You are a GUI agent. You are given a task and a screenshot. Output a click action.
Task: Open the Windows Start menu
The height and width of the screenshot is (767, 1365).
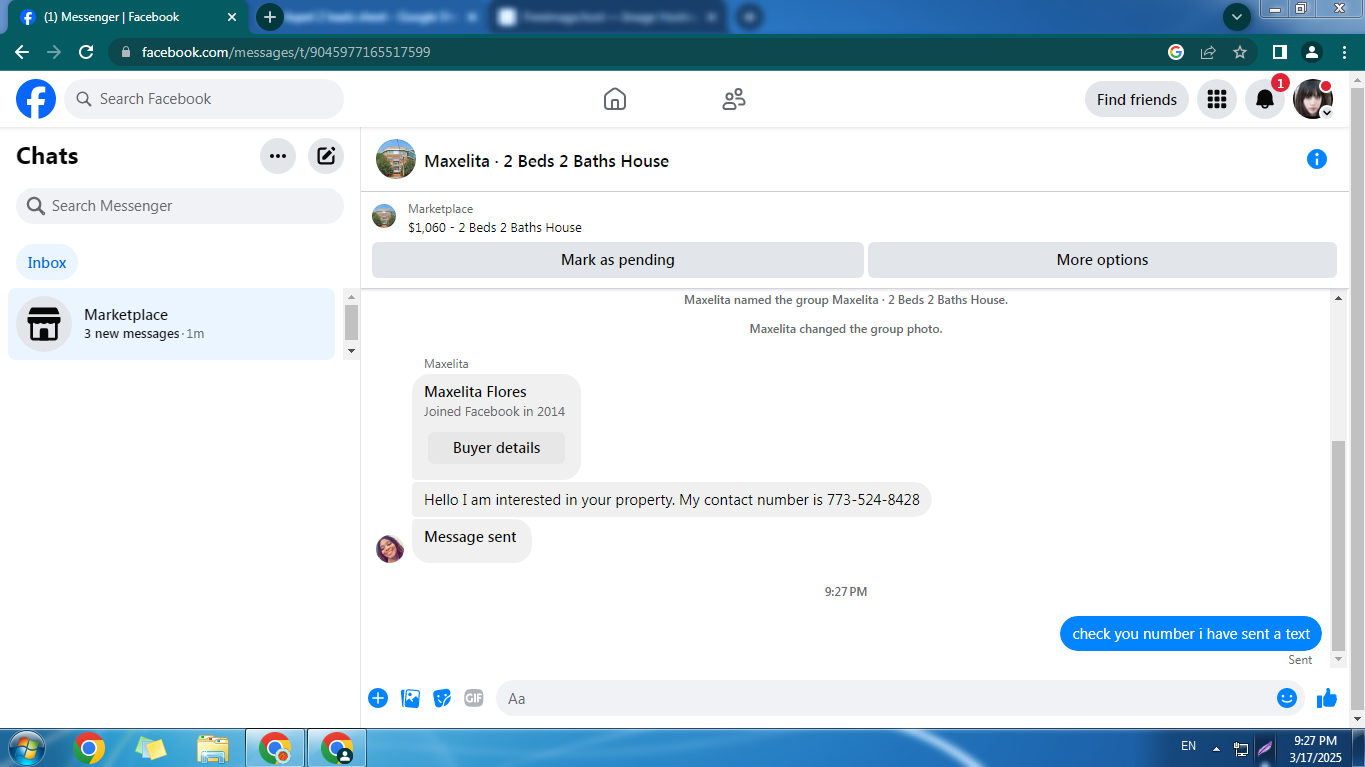pyautogui.click(x=25, y=748)
